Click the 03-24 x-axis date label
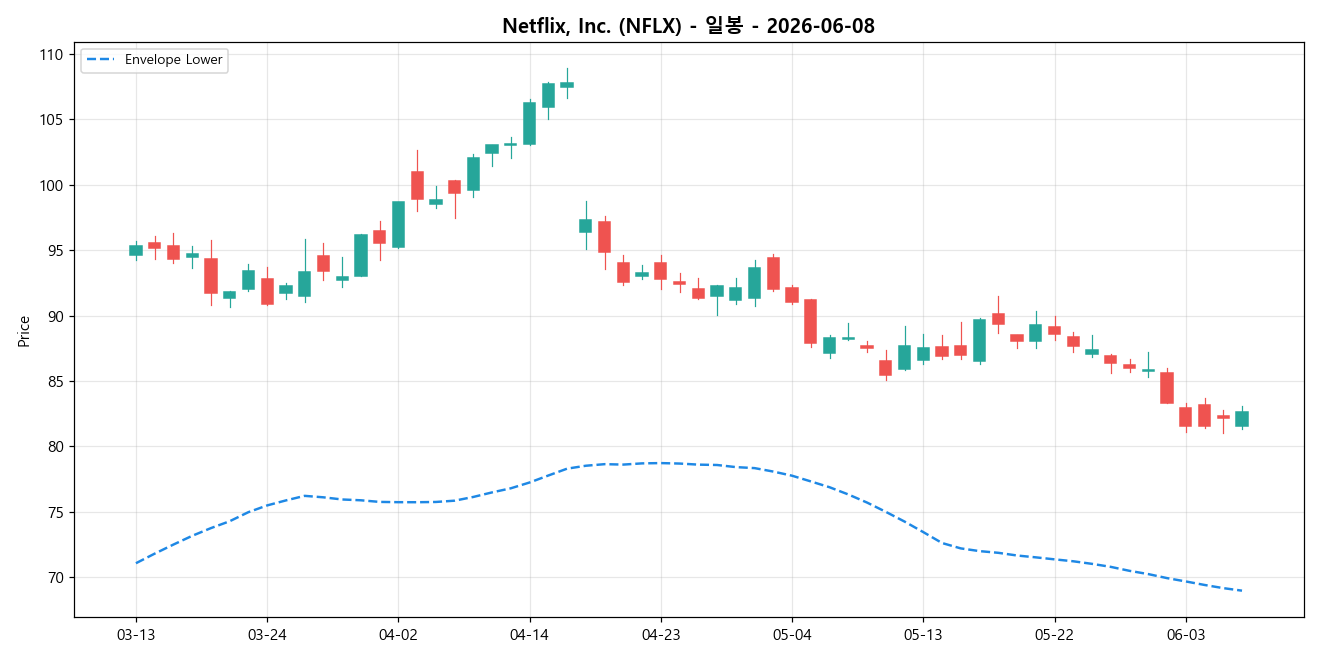The image size is (1320, 660). click(267, 635)
